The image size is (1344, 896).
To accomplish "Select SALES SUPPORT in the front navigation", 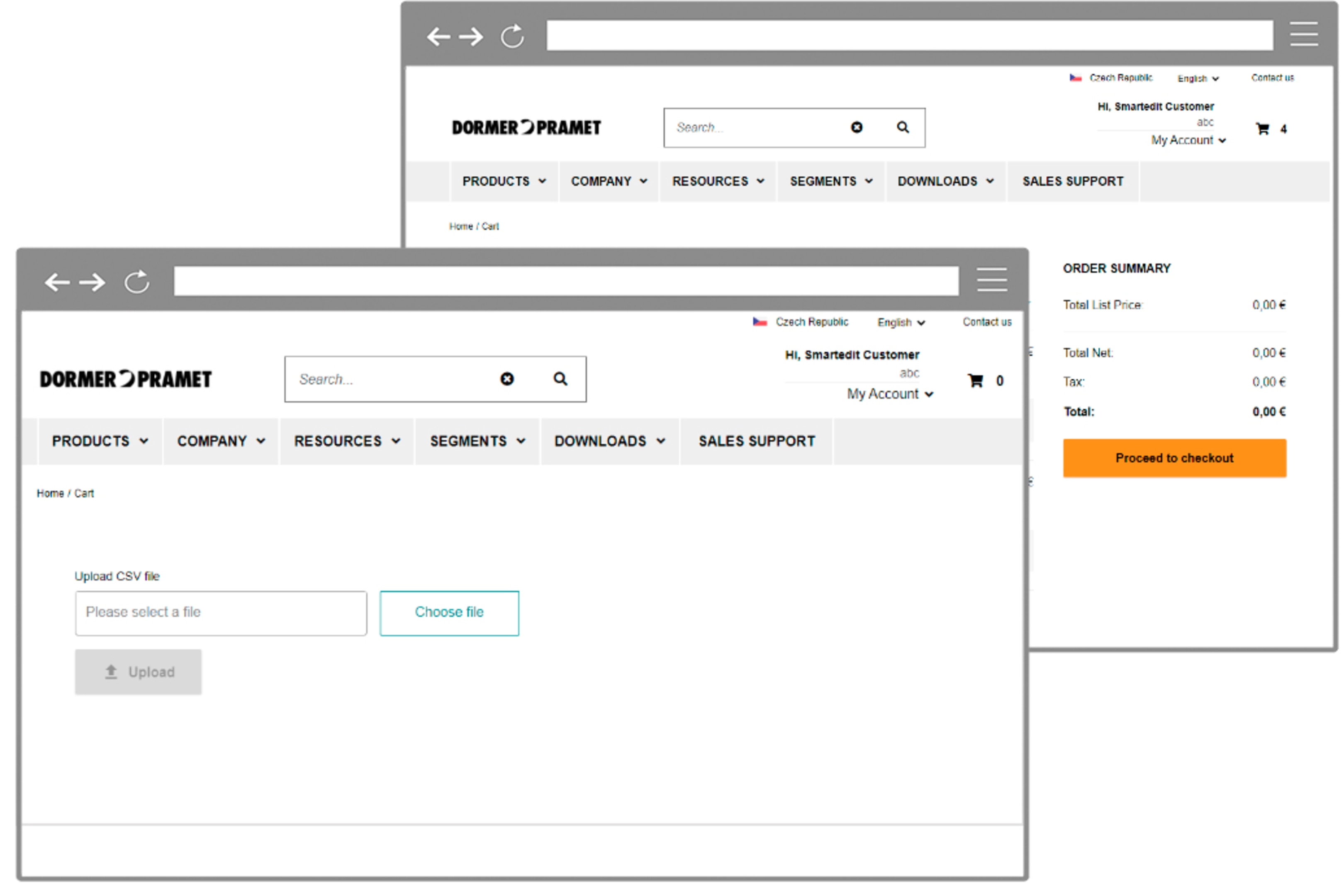I will coord(757,441).
